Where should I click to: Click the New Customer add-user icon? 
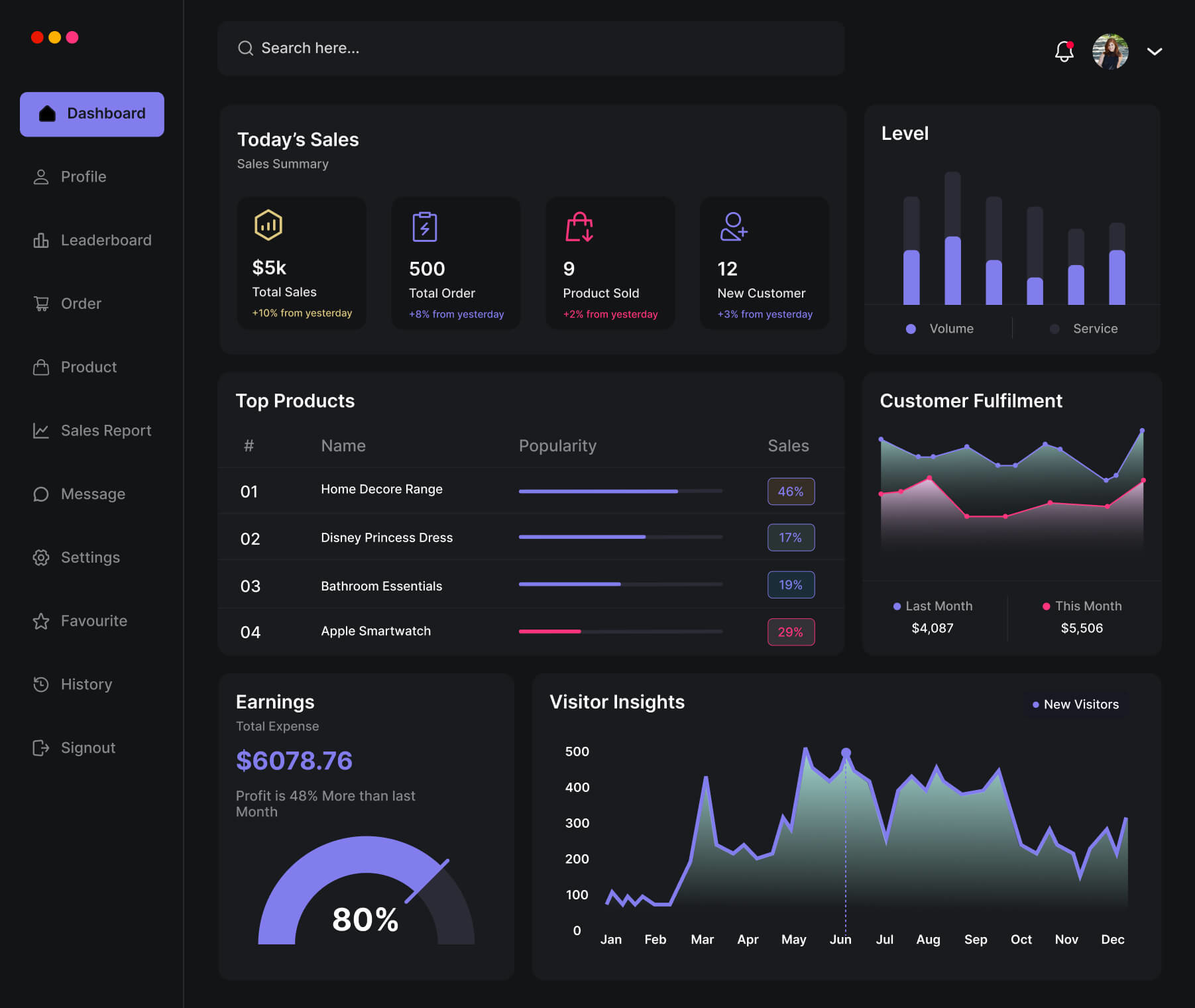click(733, 227)
